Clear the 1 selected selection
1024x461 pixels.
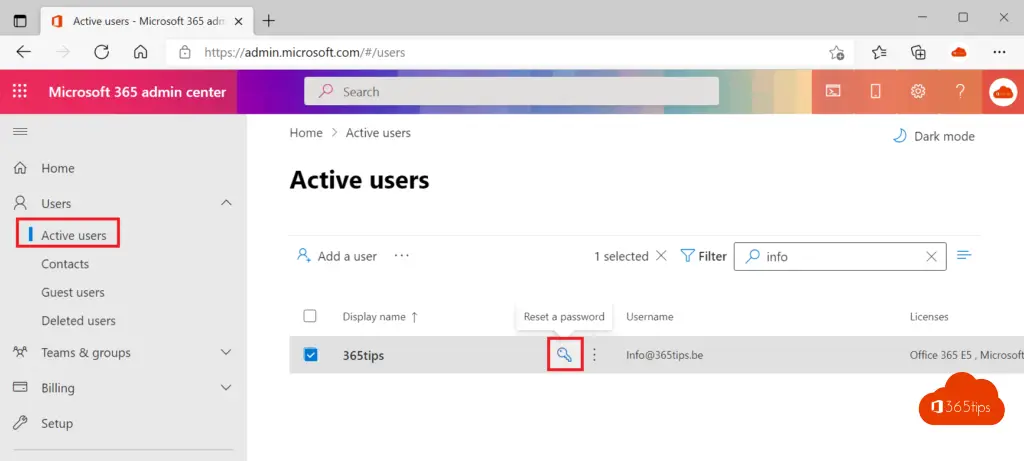[x=661, y=256]
